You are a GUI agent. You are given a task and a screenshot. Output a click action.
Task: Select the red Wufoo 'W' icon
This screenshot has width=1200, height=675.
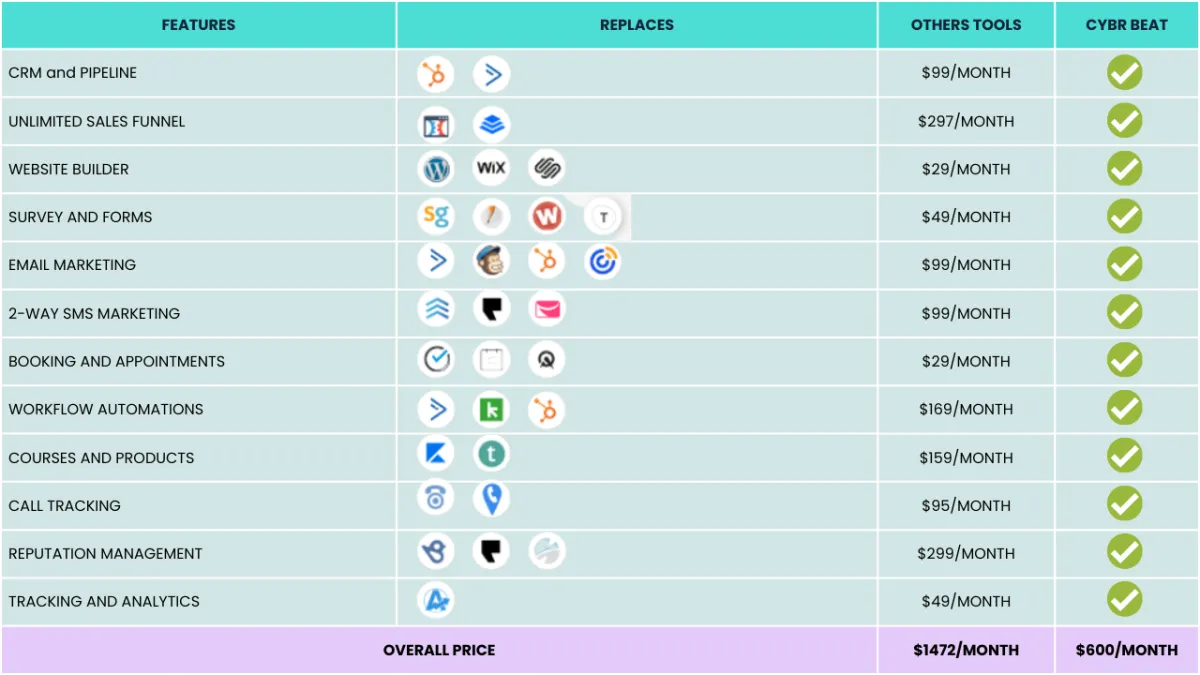point(546,216)
